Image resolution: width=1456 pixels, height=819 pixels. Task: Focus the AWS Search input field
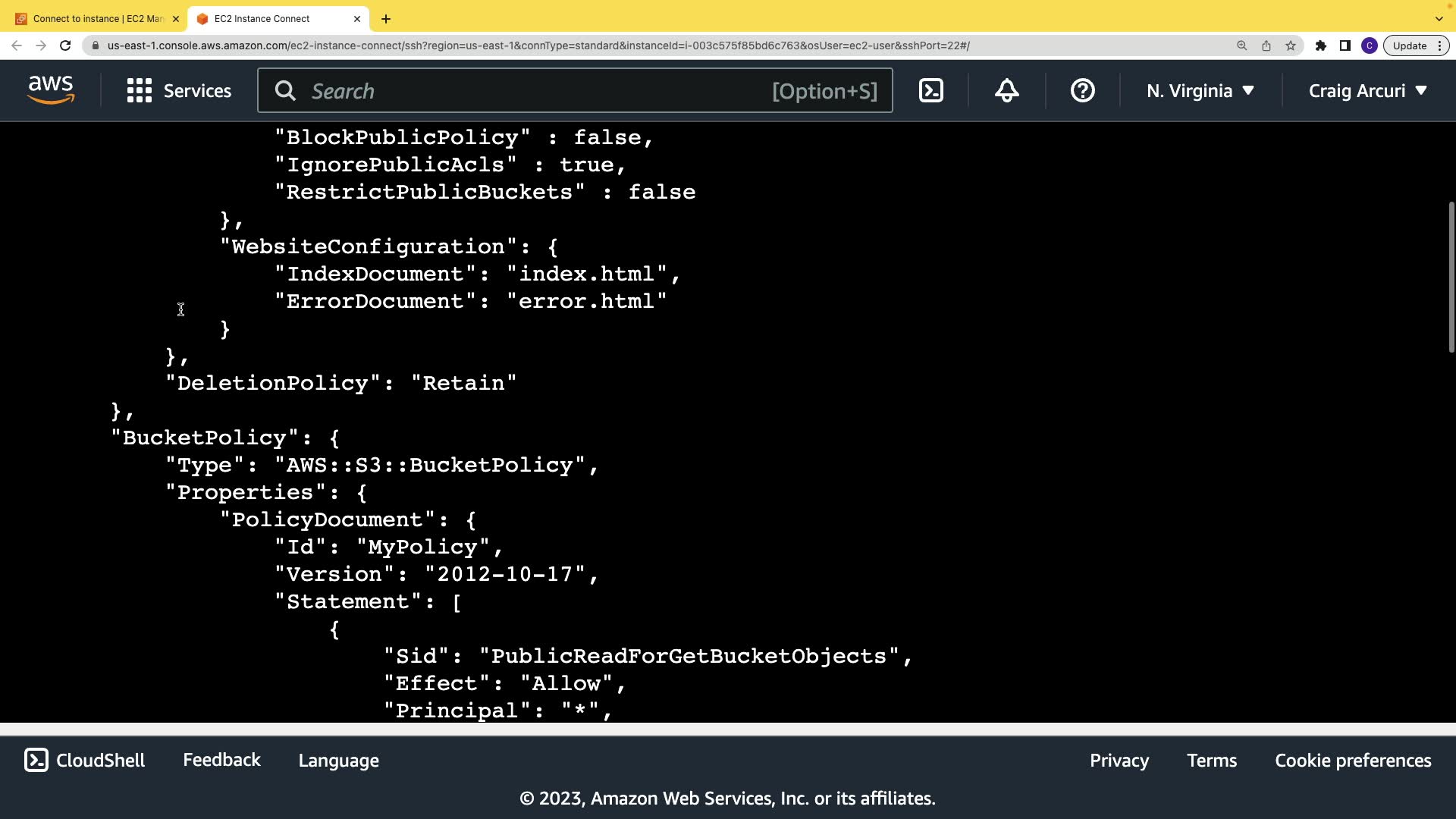click(531, 91)
